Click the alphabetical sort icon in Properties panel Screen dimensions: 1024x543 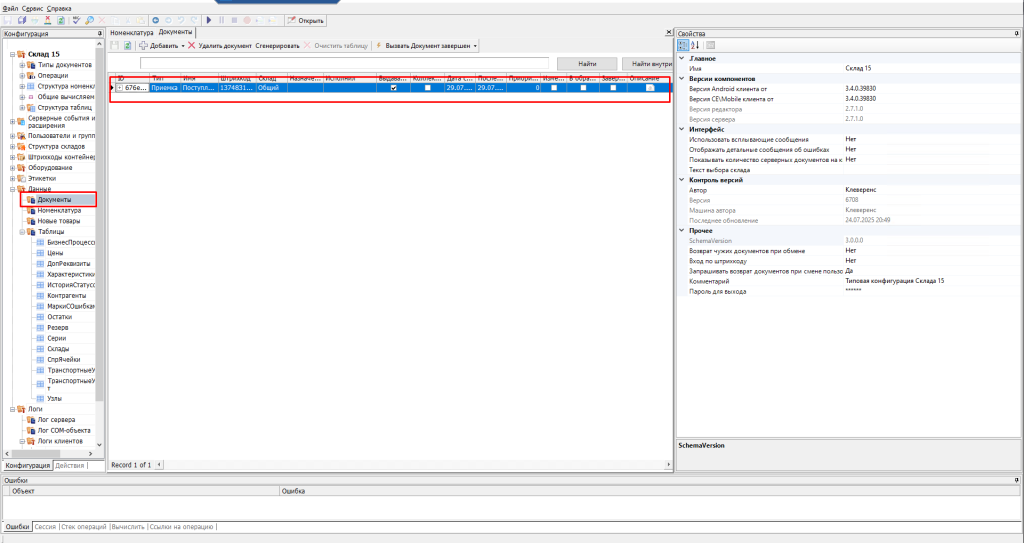pos(696,45)
